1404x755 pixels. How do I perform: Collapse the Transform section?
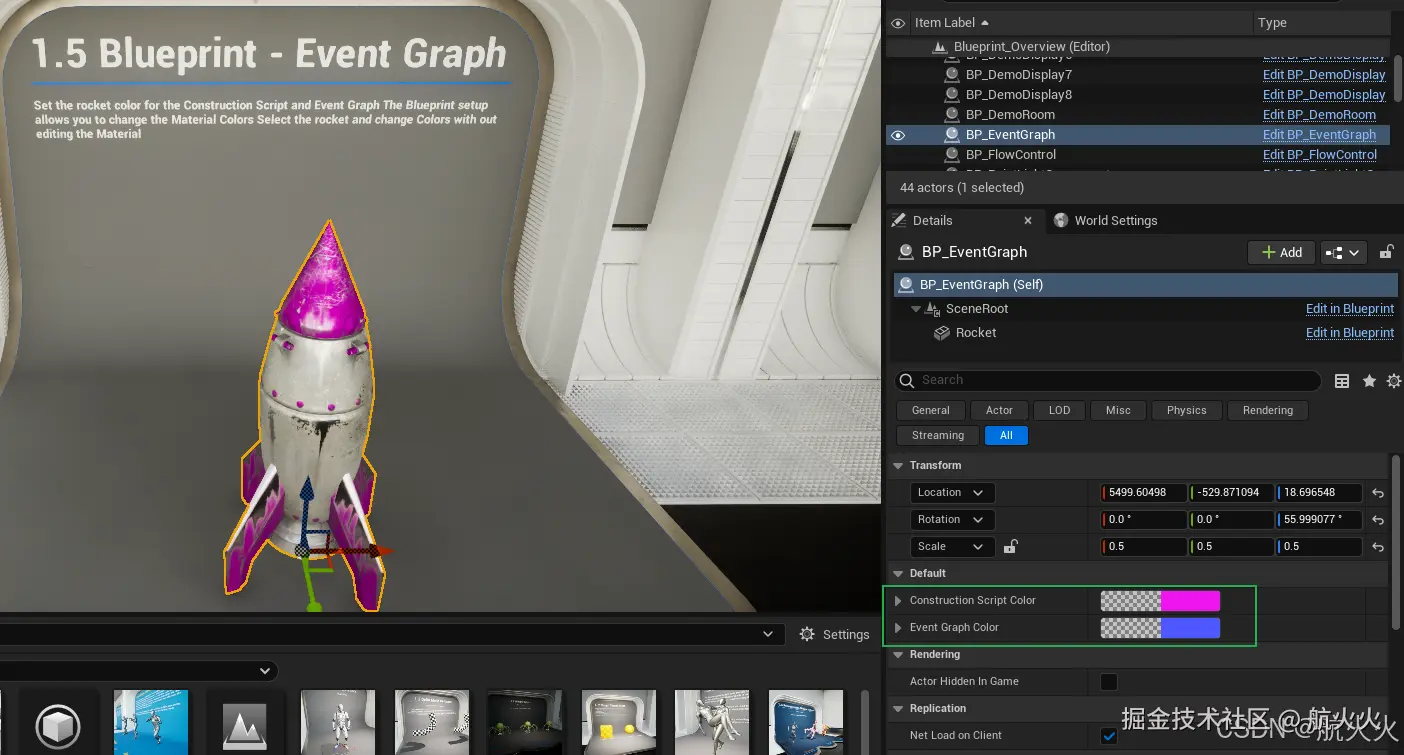point(898,466)
